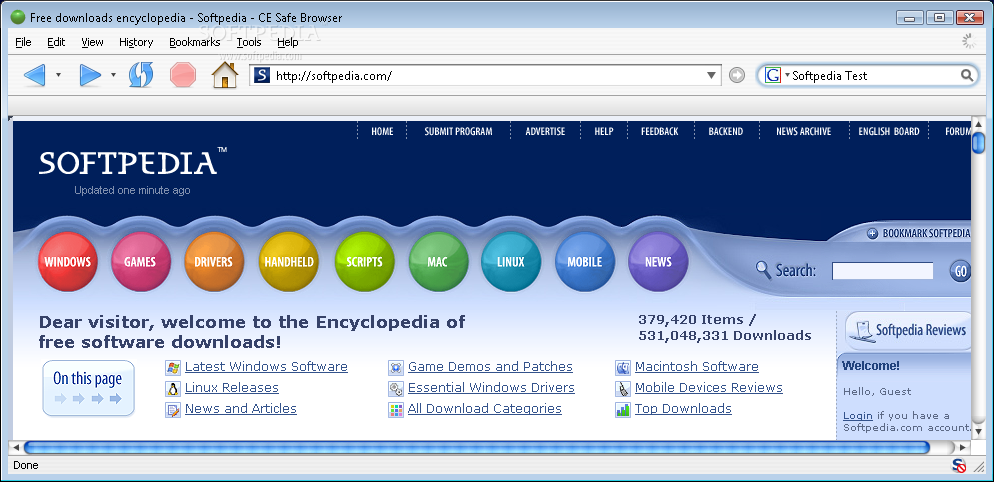Viewport: 994px width, 482px height.
Task: Open the Edit menu
Action: 56,42
